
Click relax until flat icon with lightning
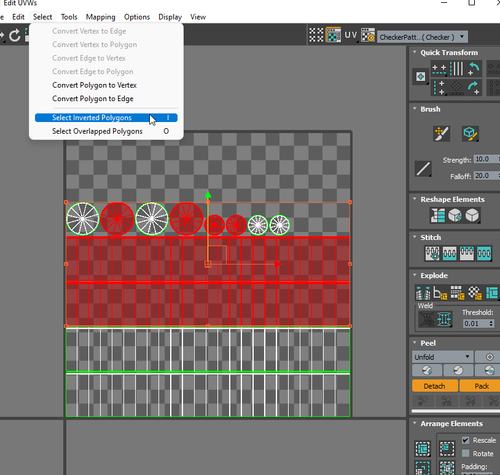tap(455, 215)
